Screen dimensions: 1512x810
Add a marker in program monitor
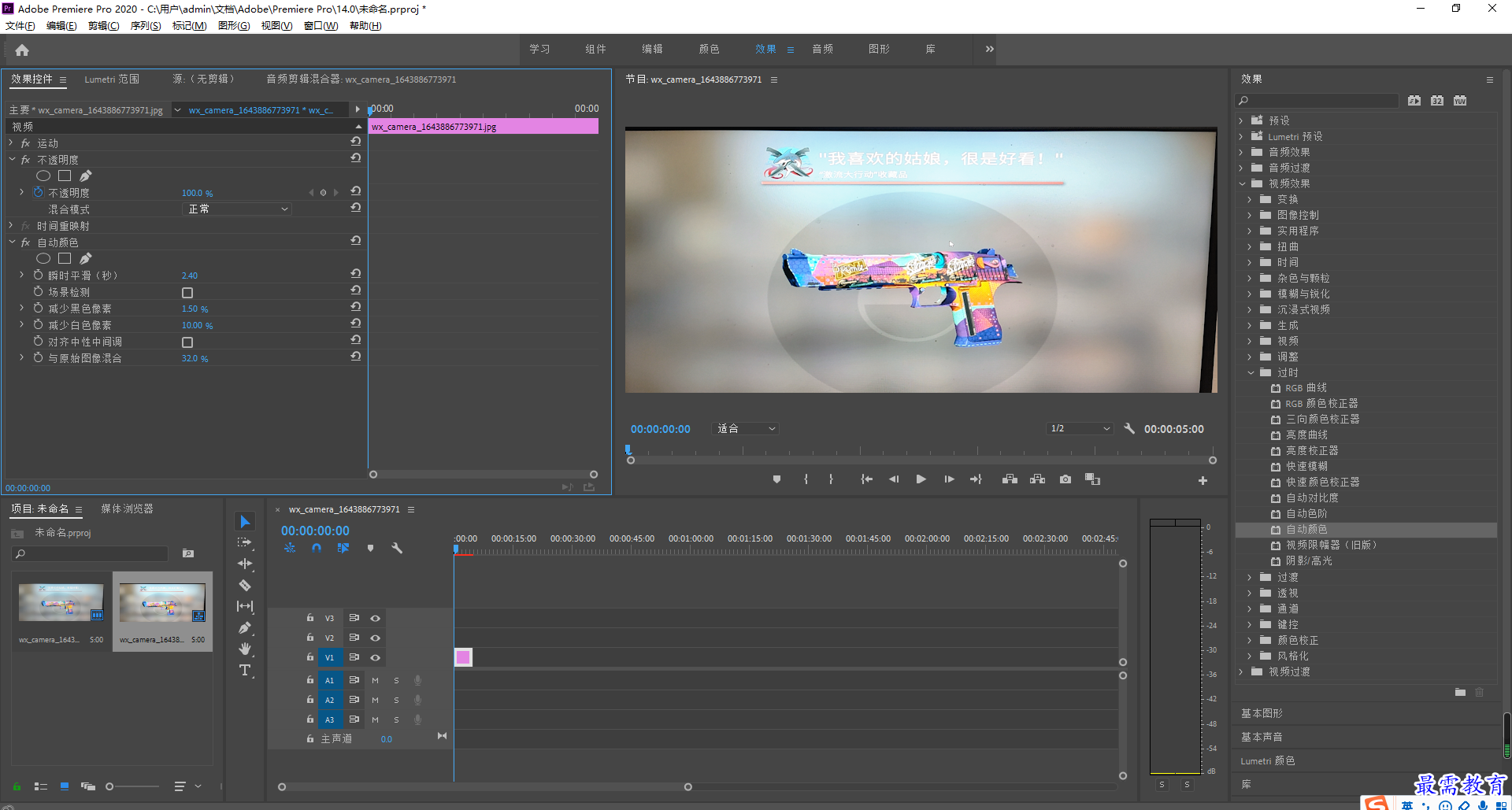(x=776, y=479)
